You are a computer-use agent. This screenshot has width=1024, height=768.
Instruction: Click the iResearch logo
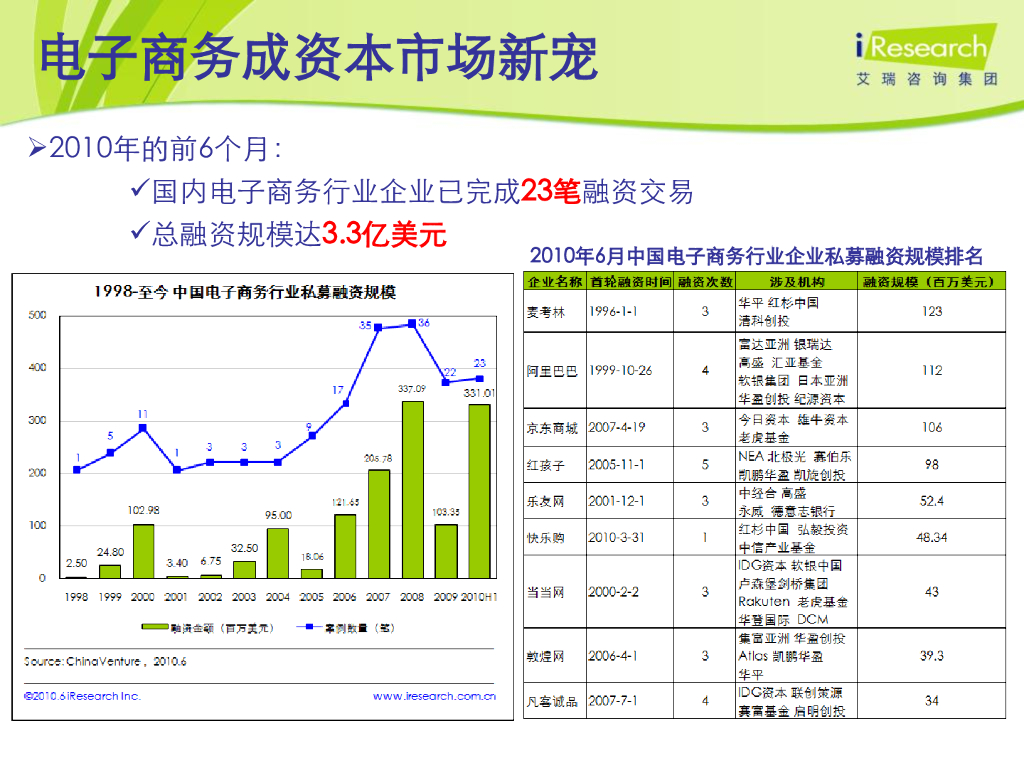(x=927, y=56)
